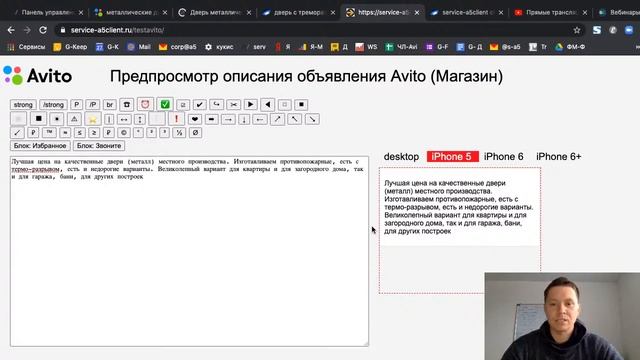Insert the down arrow symbol
This screenshot has height=360, width=640.
pos(244,119)
